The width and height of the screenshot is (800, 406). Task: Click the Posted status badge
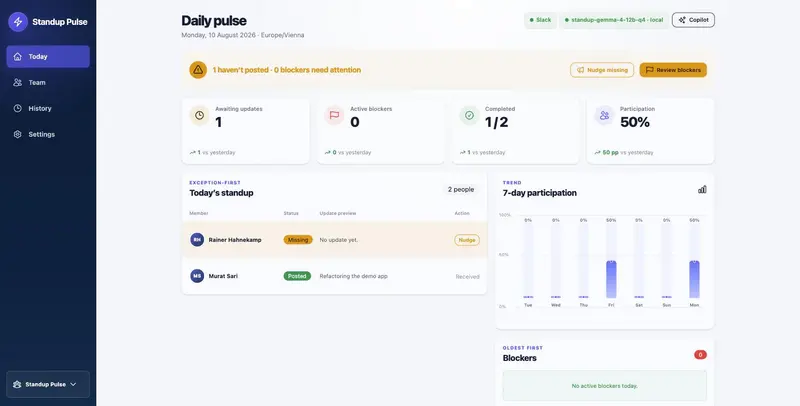(x=297, y=276)
